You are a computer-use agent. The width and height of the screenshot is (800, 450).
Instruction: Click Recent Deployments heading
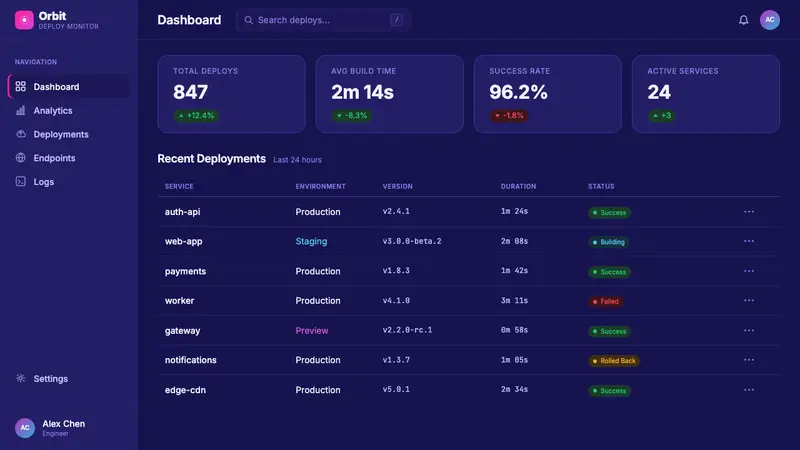(x=211, y=159)
